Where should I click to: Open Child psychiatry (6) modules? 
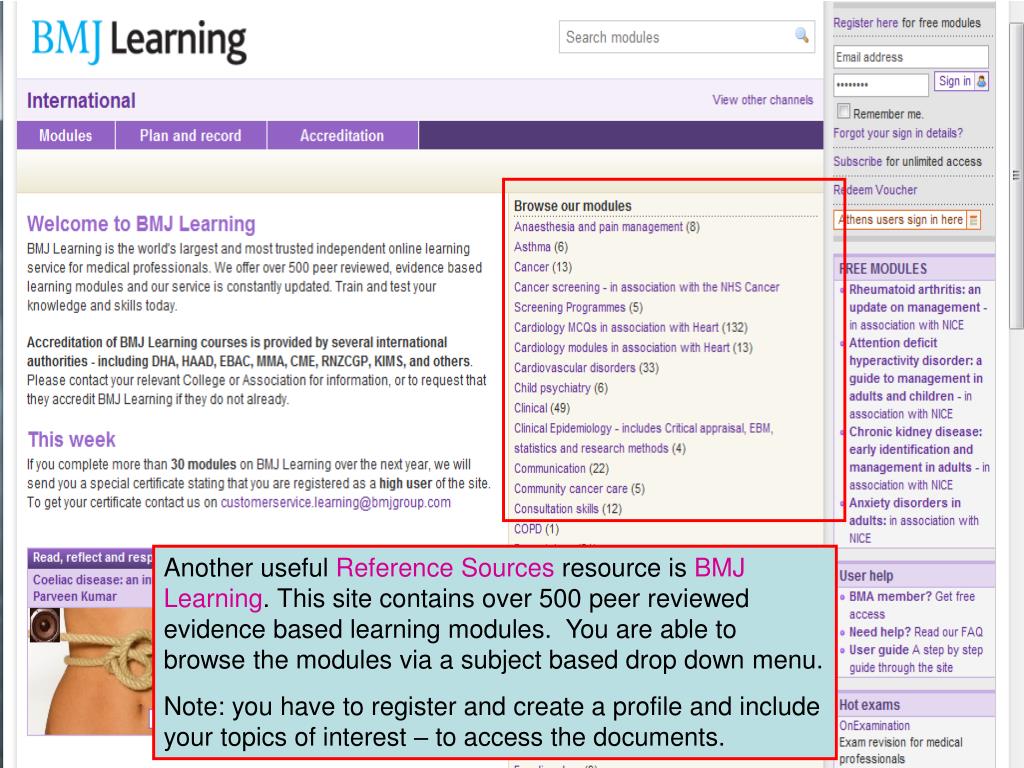(560, 388)
